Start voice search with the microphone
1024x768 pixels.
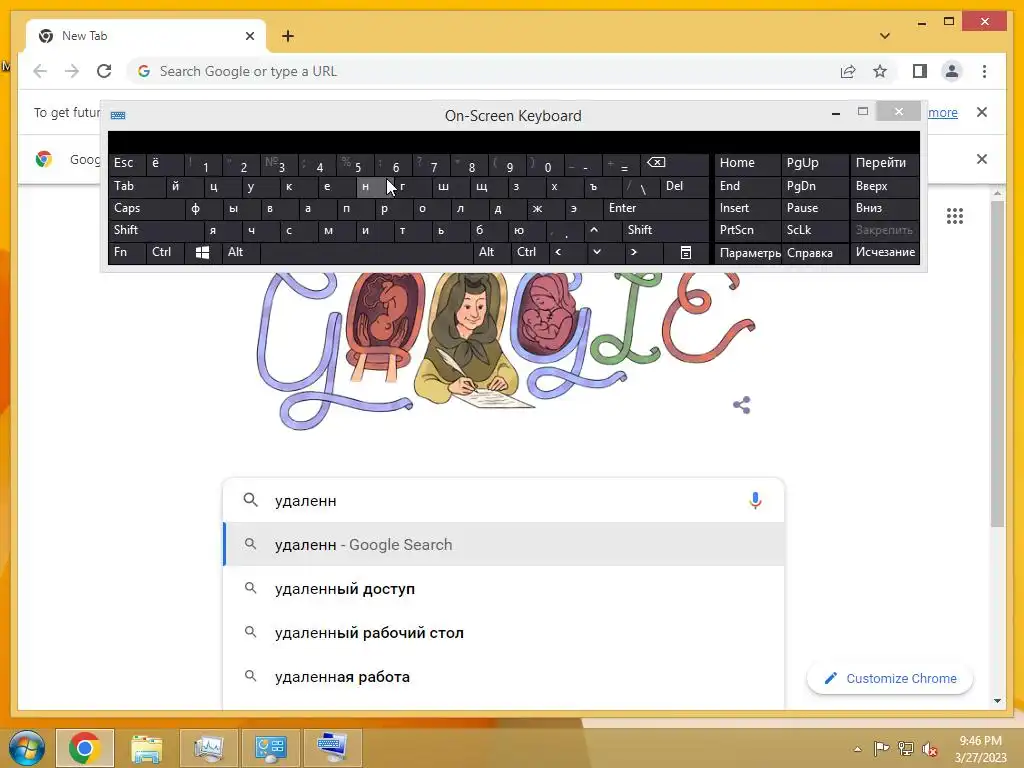(755, 500)
